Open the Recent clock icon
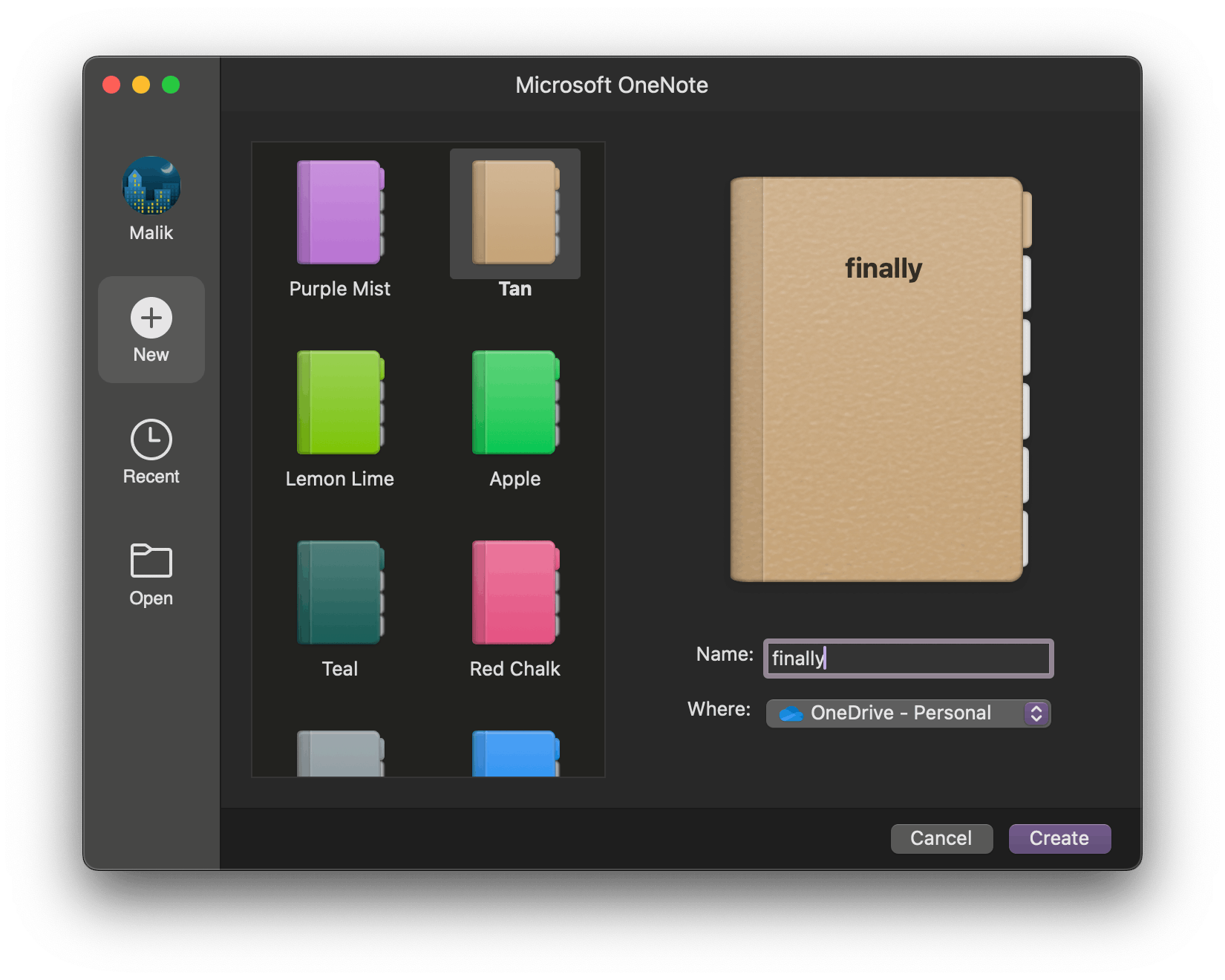Screen dimensions: 1225x980 (151, 440)
